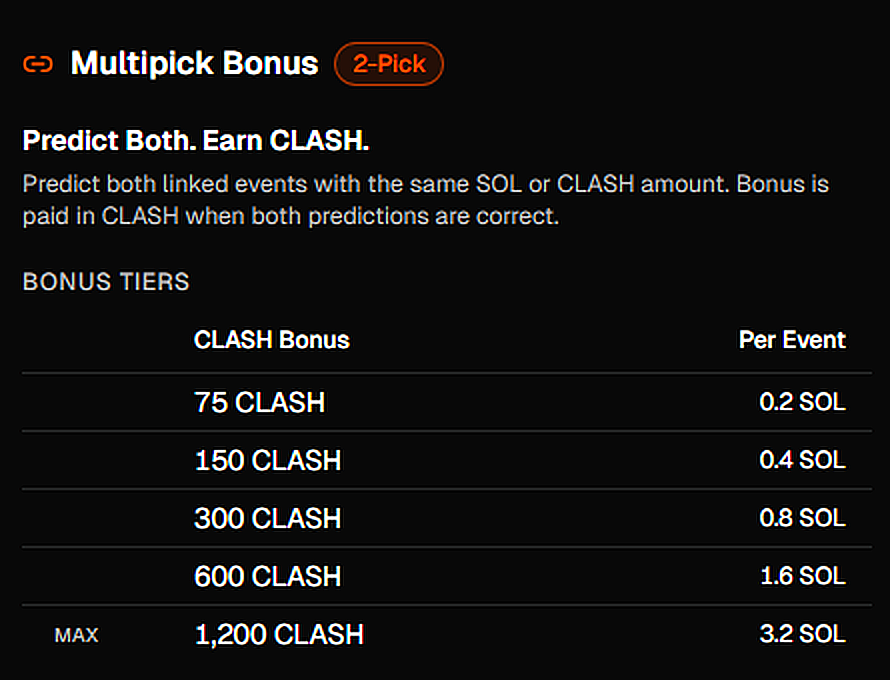890x680 pixels.
Task: Select the 600 CLASH bonus tier
Action: coord(267,576)
